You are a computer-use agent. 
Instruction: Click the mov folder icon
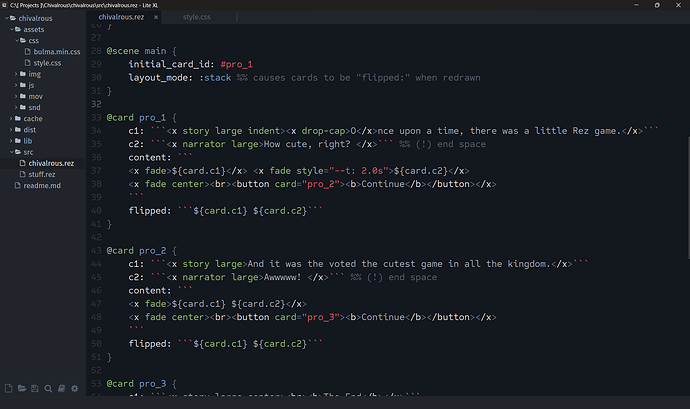(x=23, y=96)
